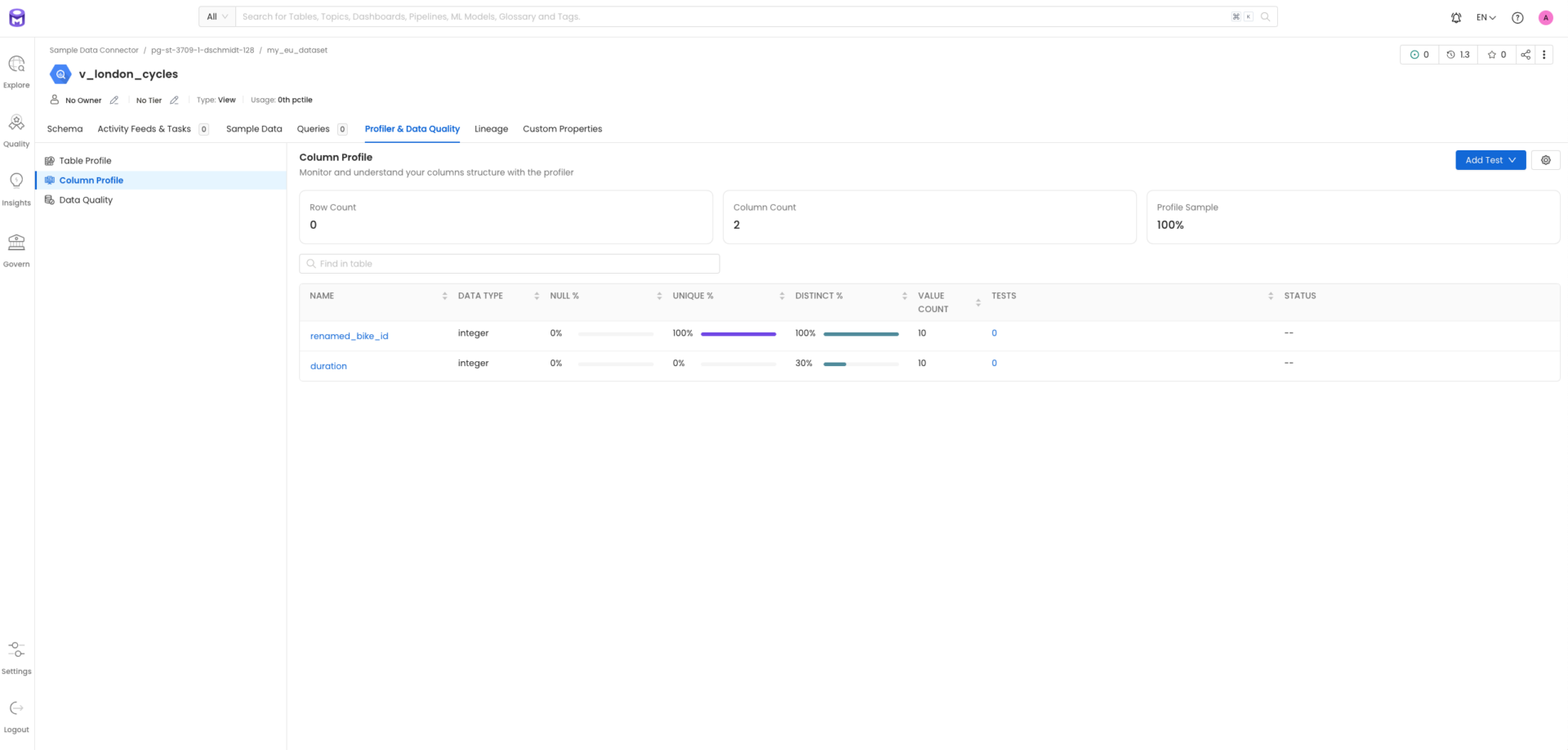Sort table by Name column
The height and width of the screenshot is (750, 1568).
[444, 296]
